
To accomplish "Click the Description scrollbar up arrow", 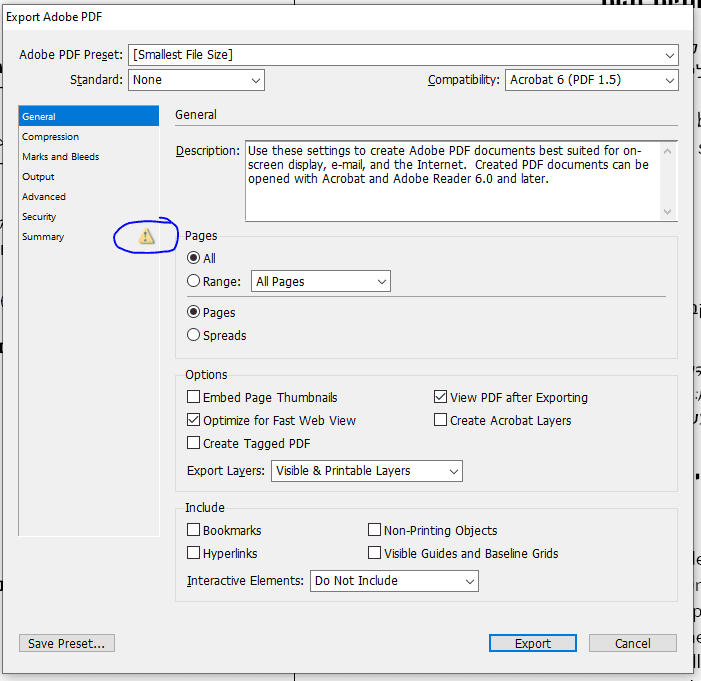I will [667, 151].
